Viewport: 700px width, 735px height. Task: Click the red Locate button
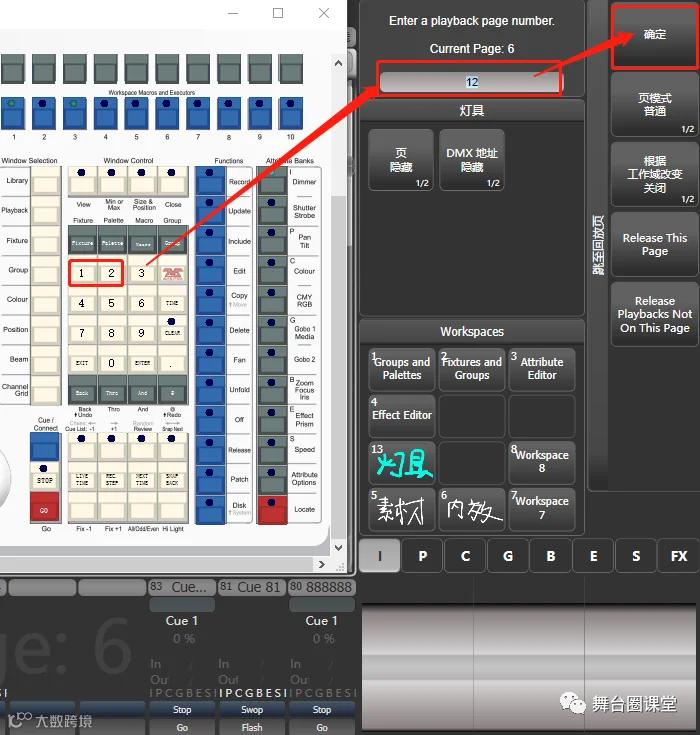[x=272, y=510]
